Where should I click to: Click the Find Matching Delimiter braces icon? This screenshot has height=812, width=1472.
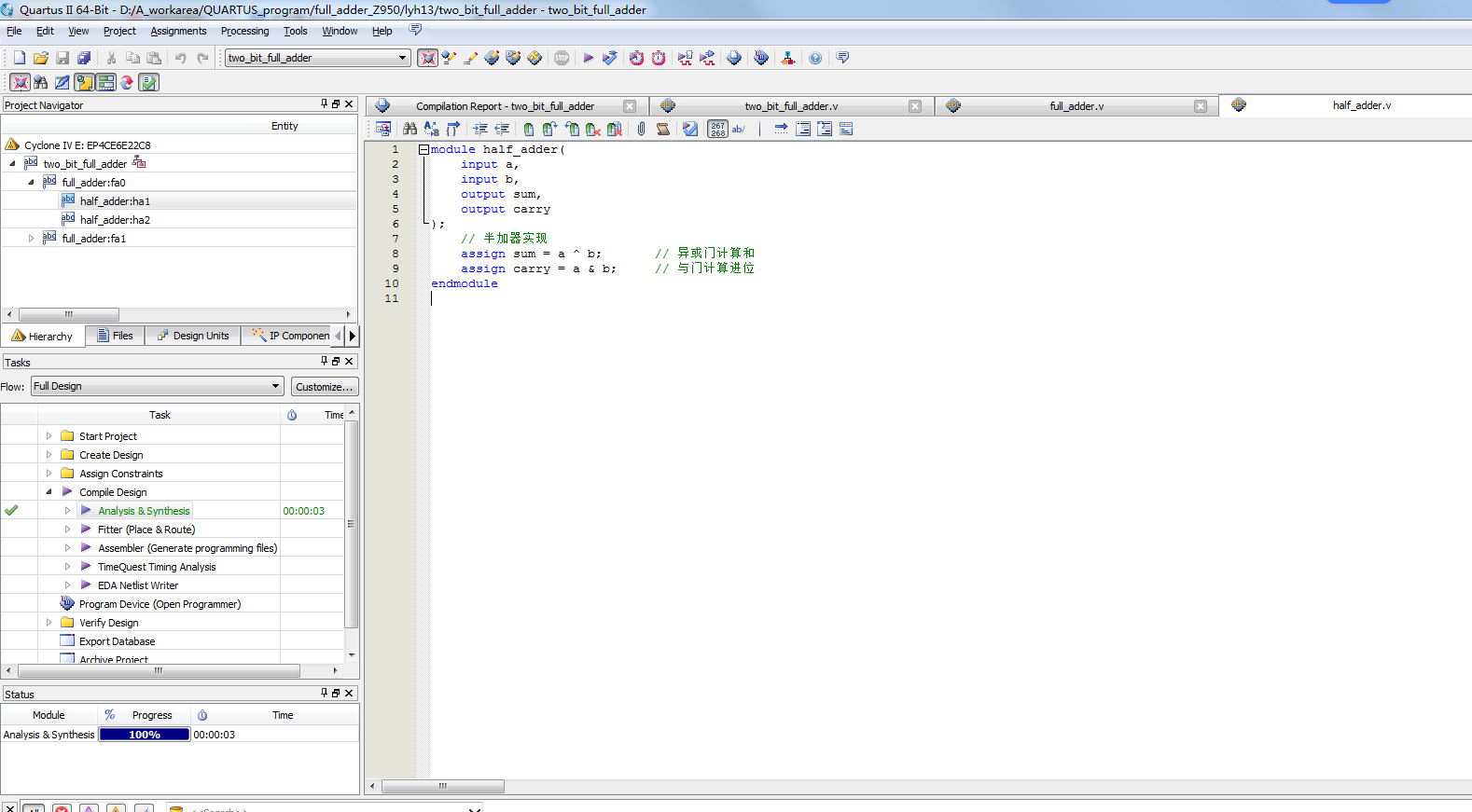(x=453, y=129)
